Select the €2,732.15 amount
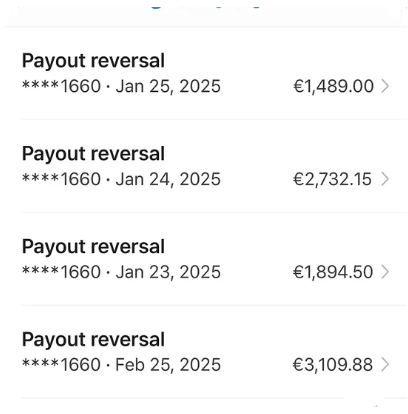408x414 pixels. (332, 179)
